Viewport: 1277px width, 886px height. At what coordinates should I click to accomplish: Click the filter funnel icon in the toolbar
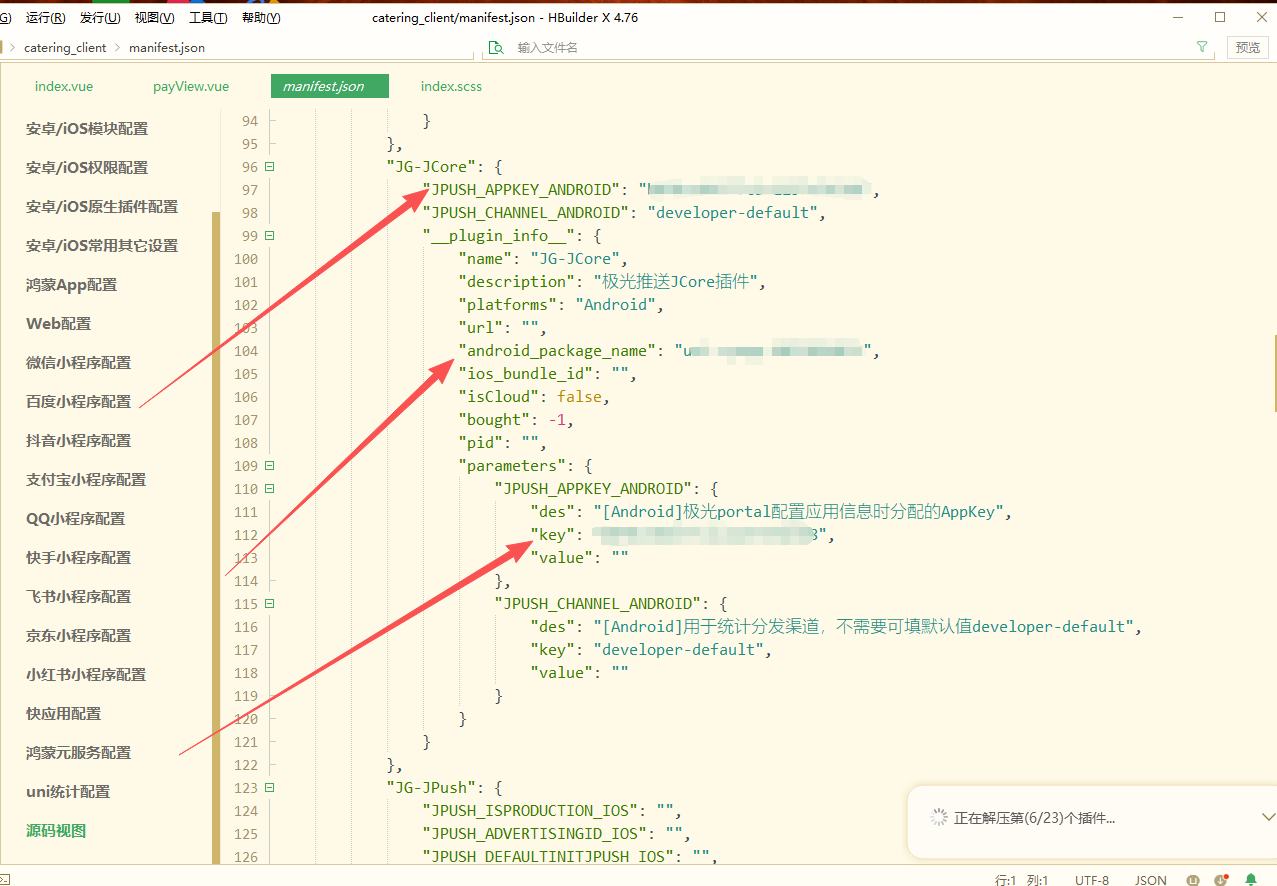point(1202,47)
